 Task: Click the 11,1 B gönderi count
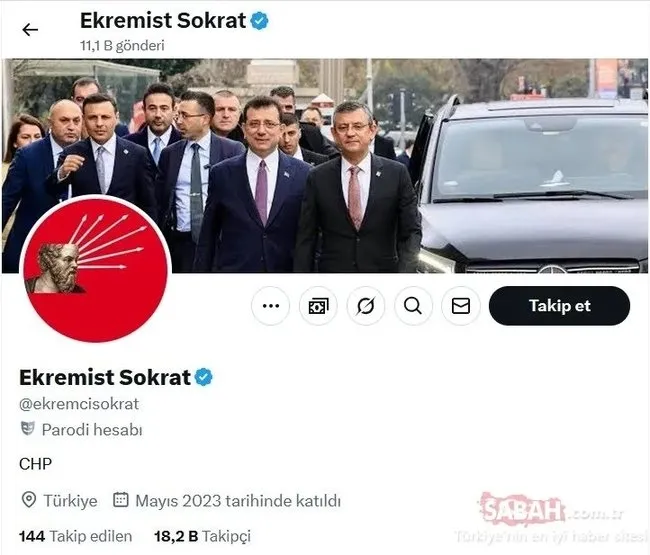pyautogui.click(x=122, y=45)
